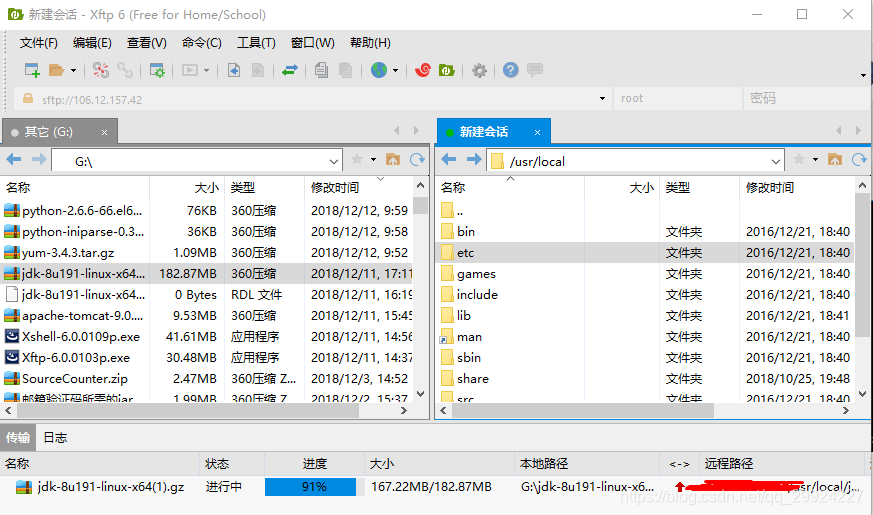
Task: Select the remote games folder
Action: [x=645, y=273]
